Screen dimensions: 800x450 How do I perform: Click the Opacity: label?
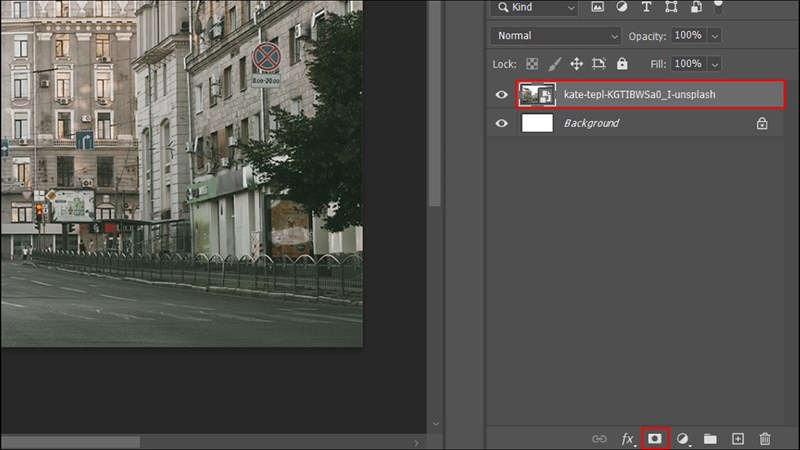[x=647, y=36]
